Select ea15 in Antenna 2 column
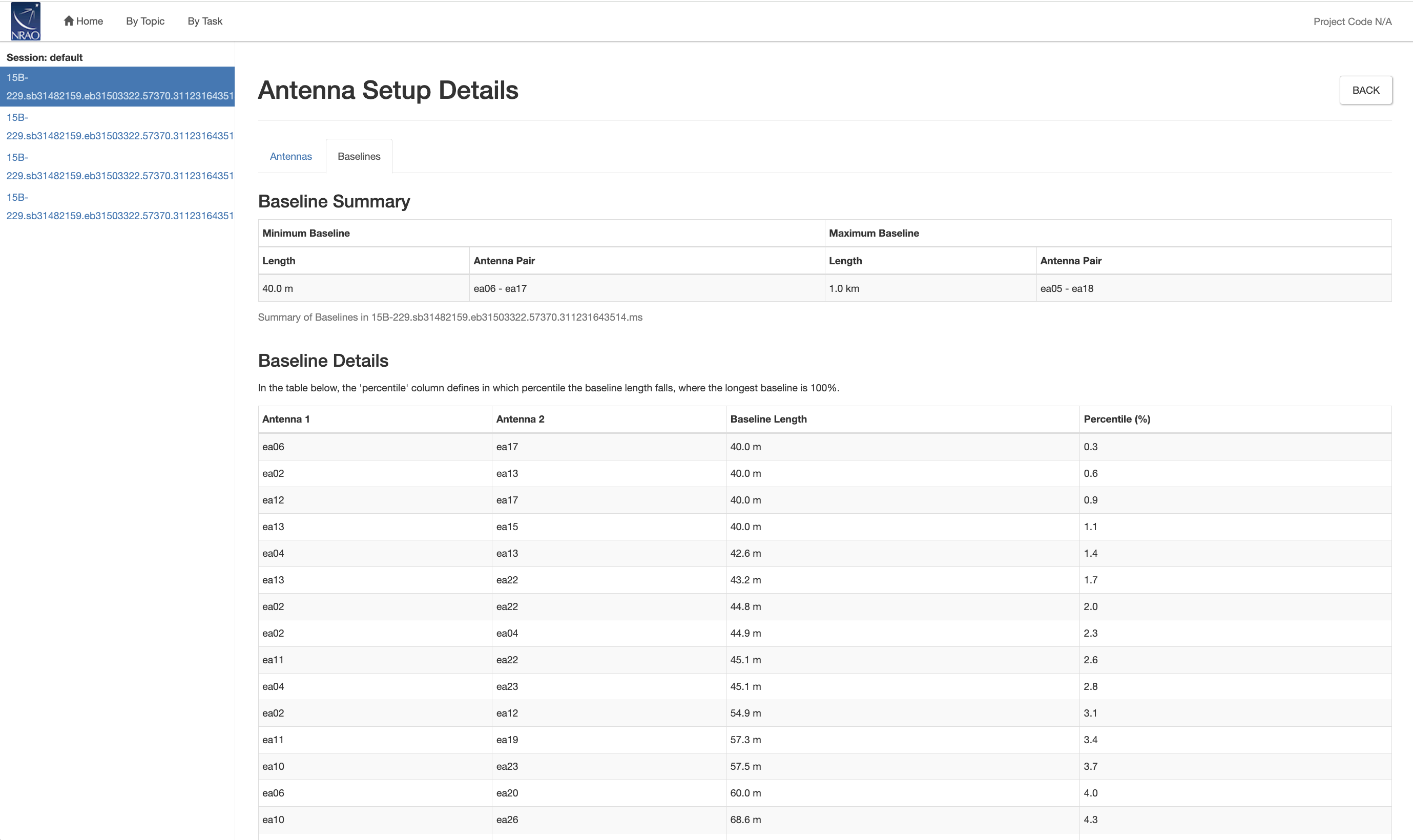Screen dimensions: 1413x840 [609, 527]
